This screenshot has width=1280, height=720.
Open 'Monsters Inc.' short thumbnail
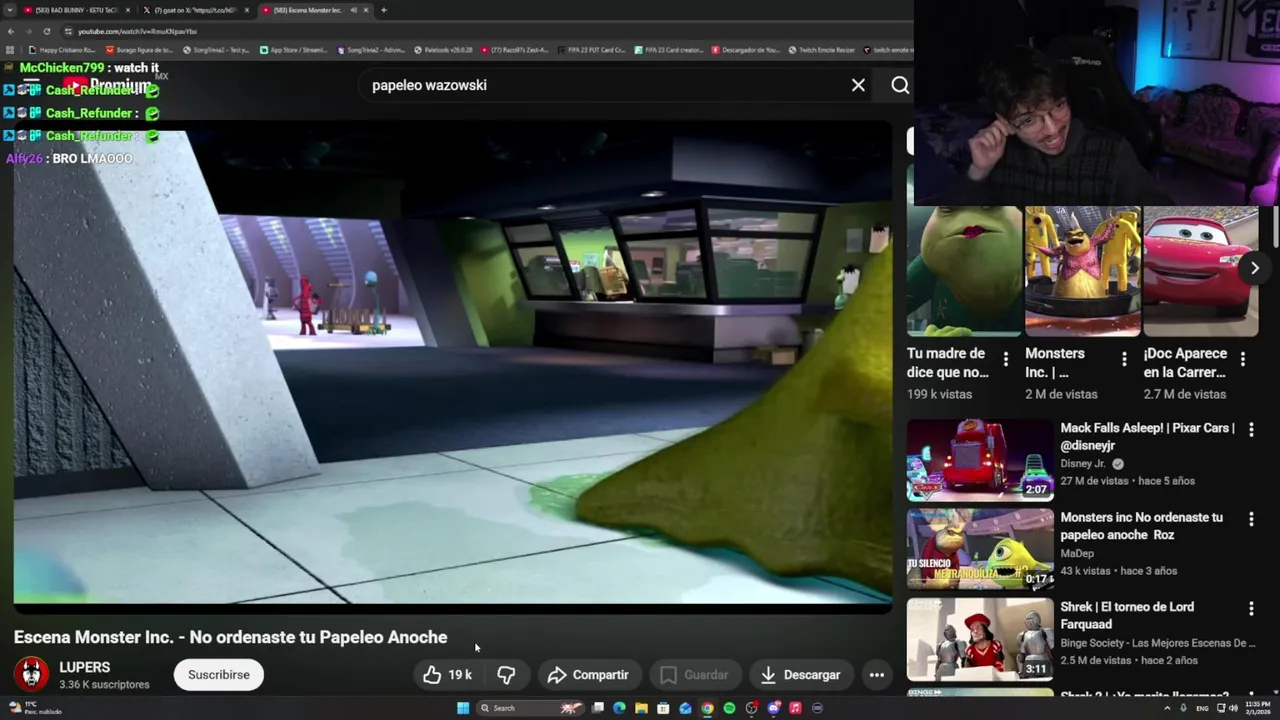click(x=1082, y=271)
